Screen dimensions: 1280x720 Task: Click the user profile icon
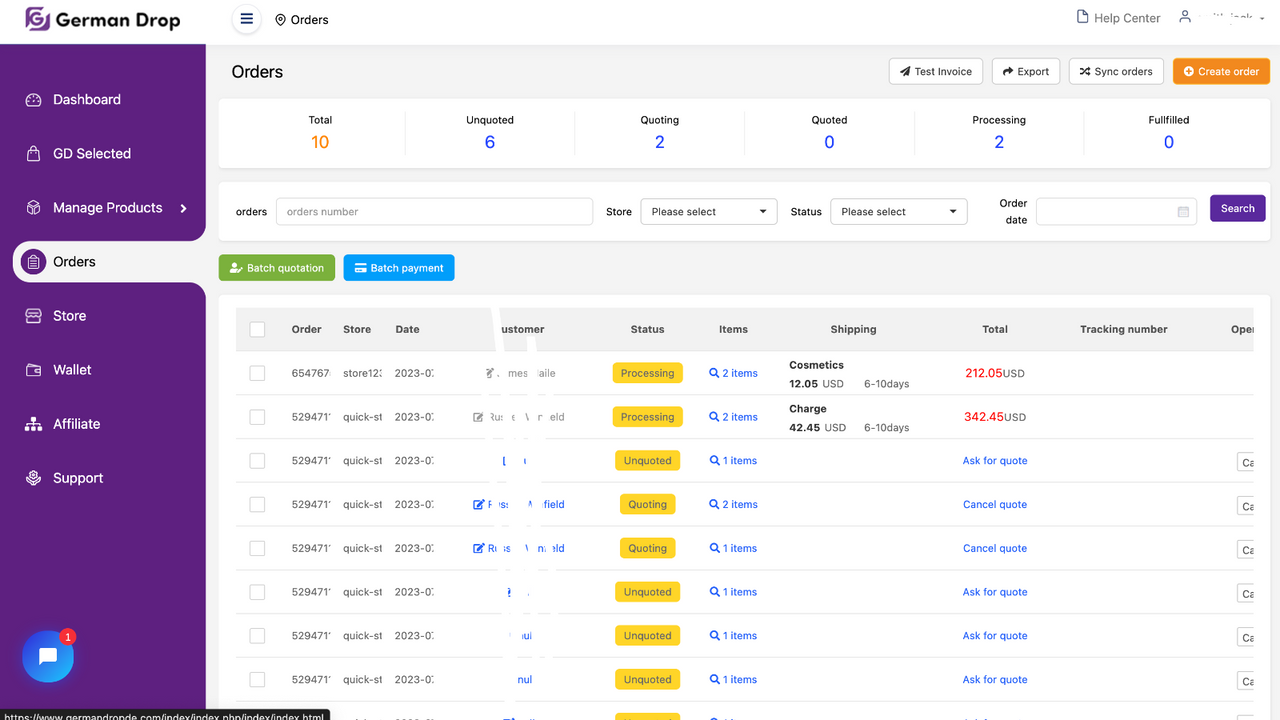tap(1185, 17)
